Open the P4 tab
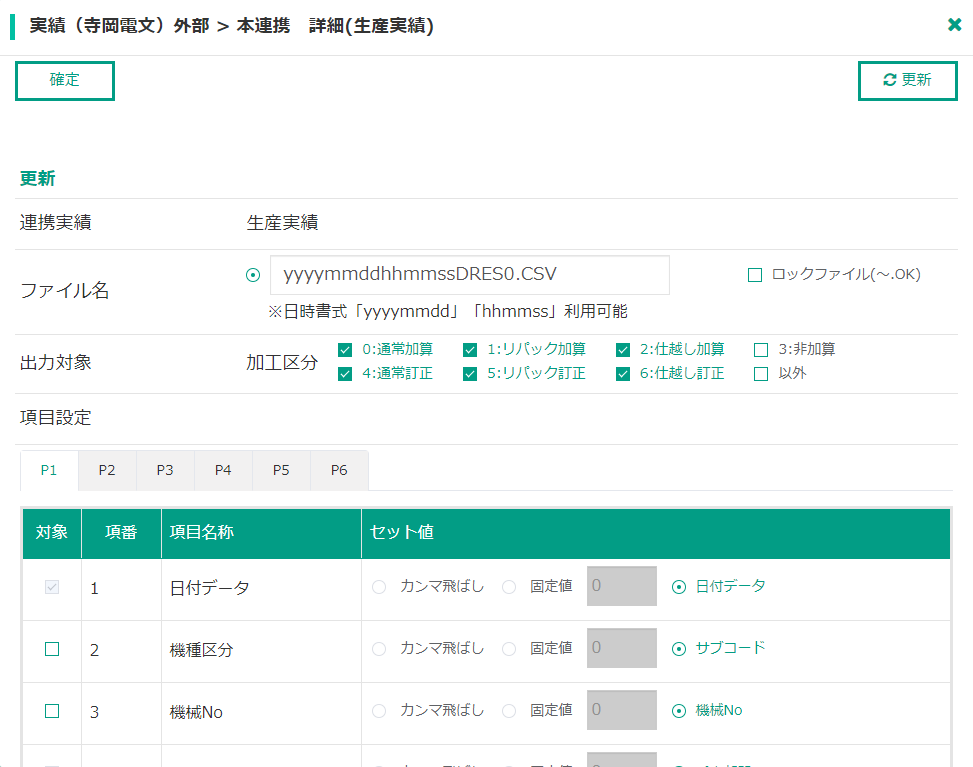 tap(223, 470)
